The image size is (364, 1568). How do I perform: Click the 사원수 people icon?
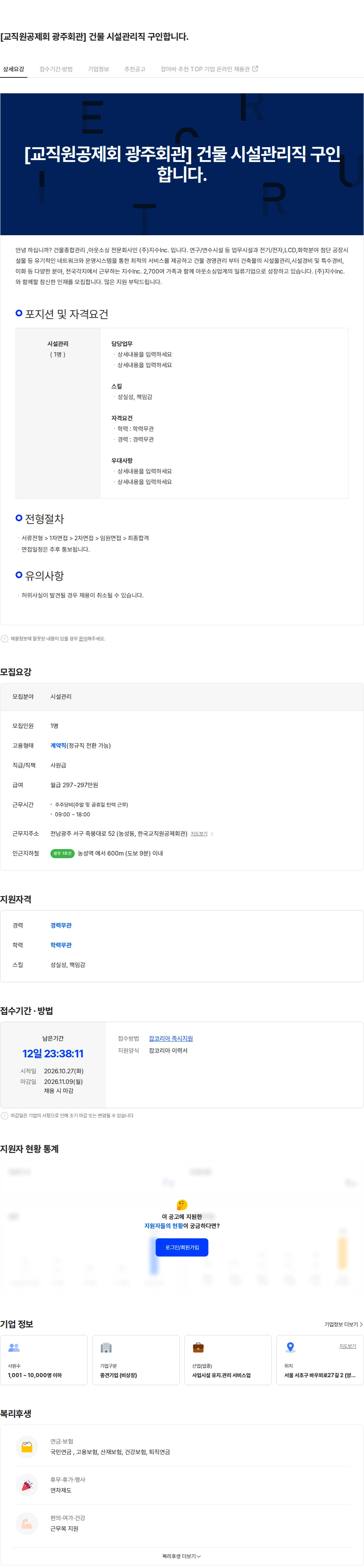pos(14,1348)
